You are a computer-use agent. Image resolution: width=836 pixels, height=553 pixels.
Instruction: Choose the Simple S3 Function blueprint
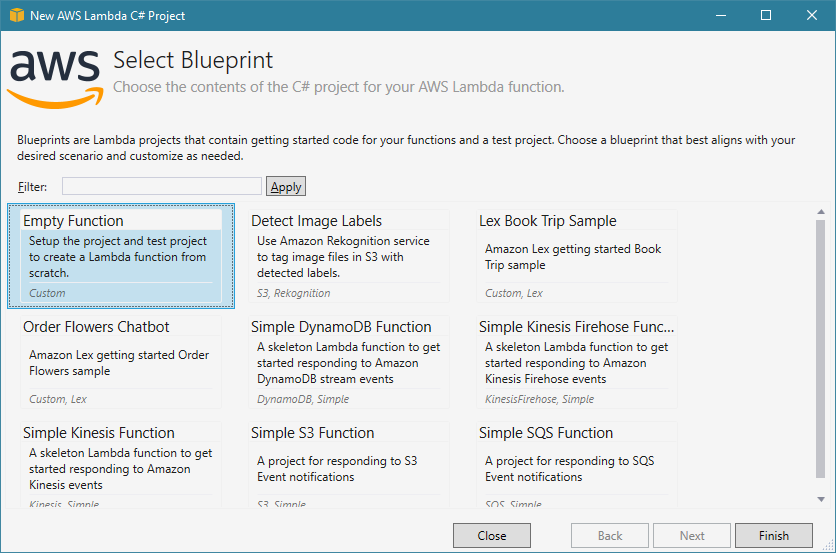[349, 465]
